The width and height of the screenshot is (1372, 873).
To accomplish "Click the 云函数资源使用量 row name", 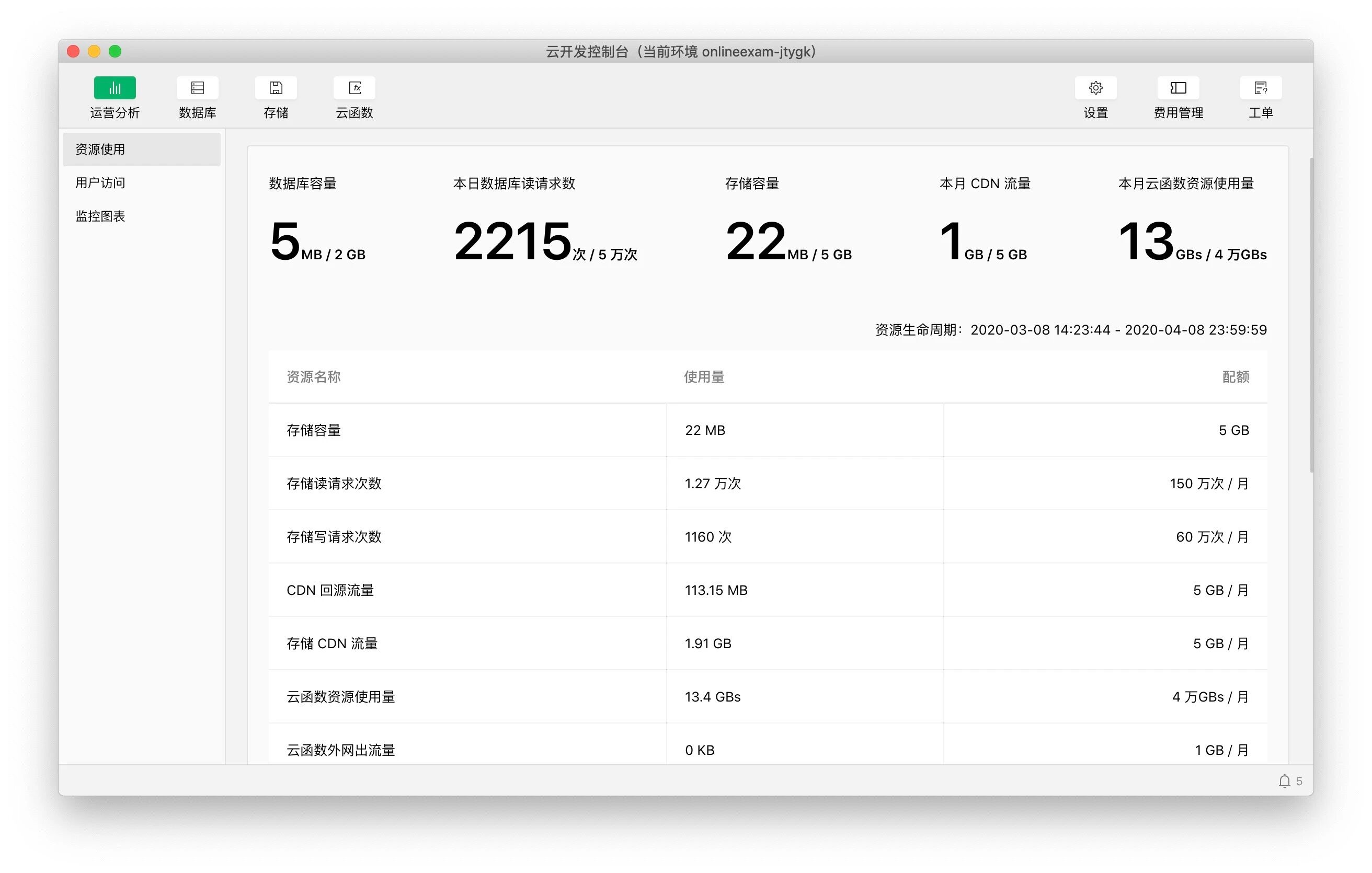I will pyautogui.click(x=341, y=696).
